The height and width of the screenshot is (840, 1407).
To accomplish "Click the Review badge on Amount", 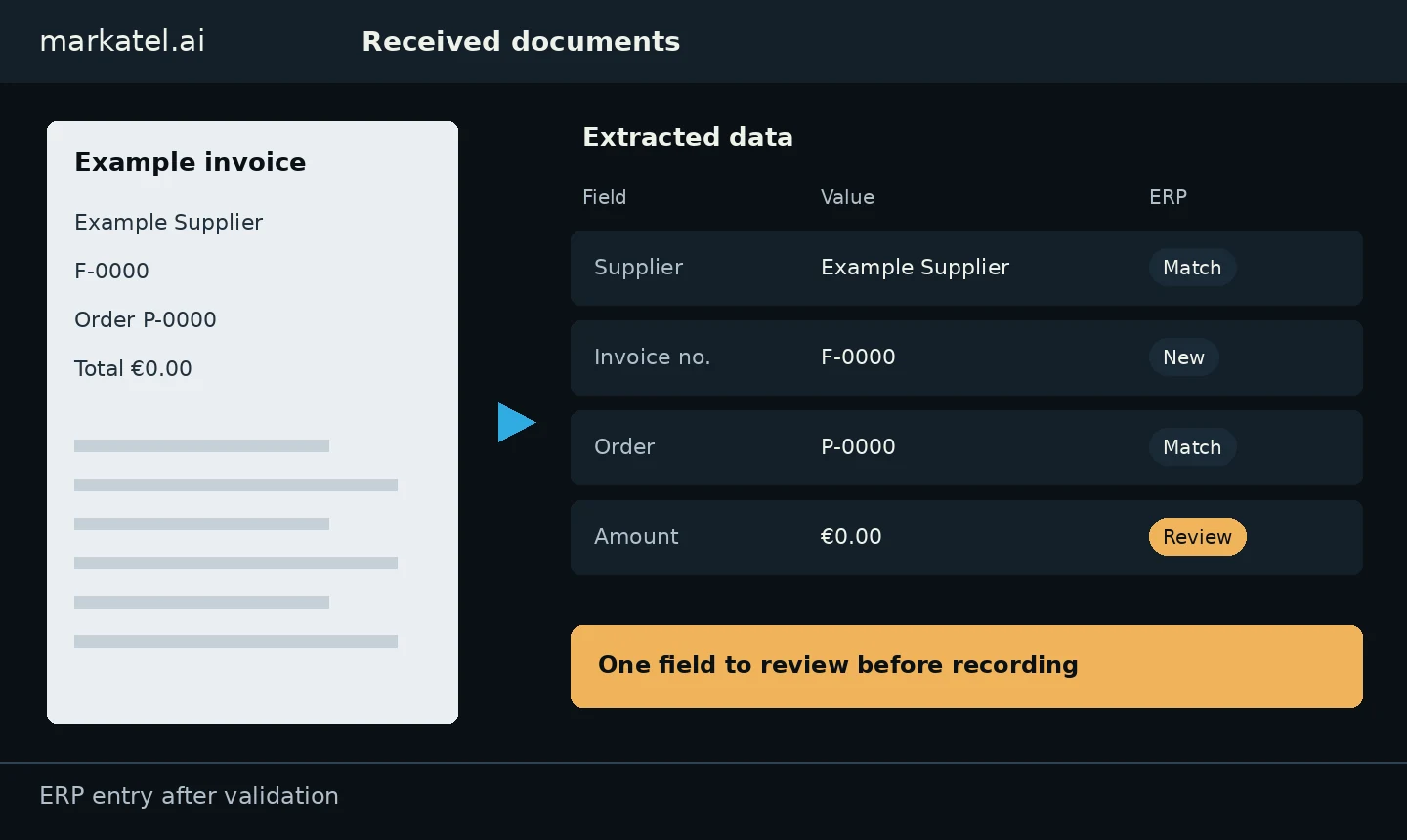I will (1197, 536).
